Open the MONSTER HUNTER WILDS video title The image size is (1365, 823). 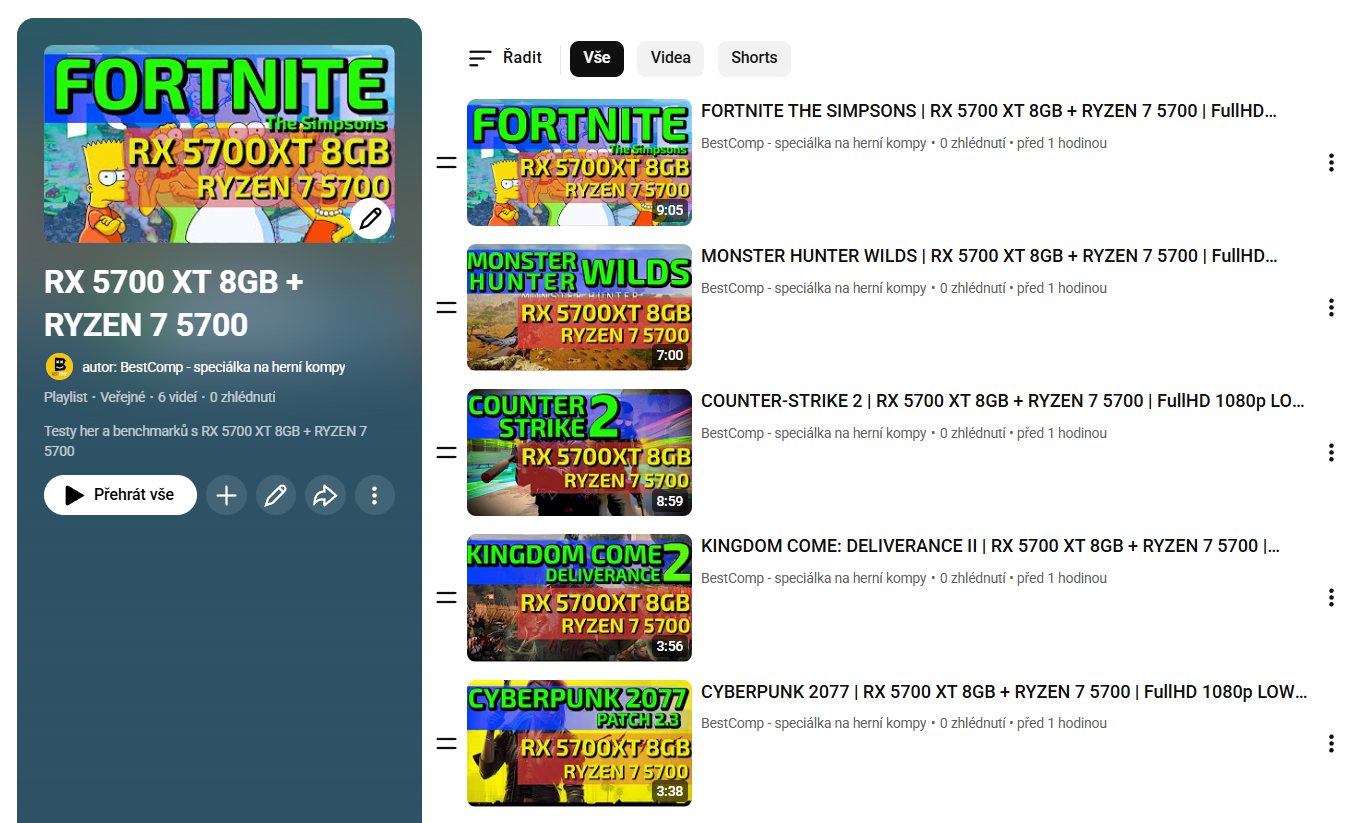(x=989, y=256)
